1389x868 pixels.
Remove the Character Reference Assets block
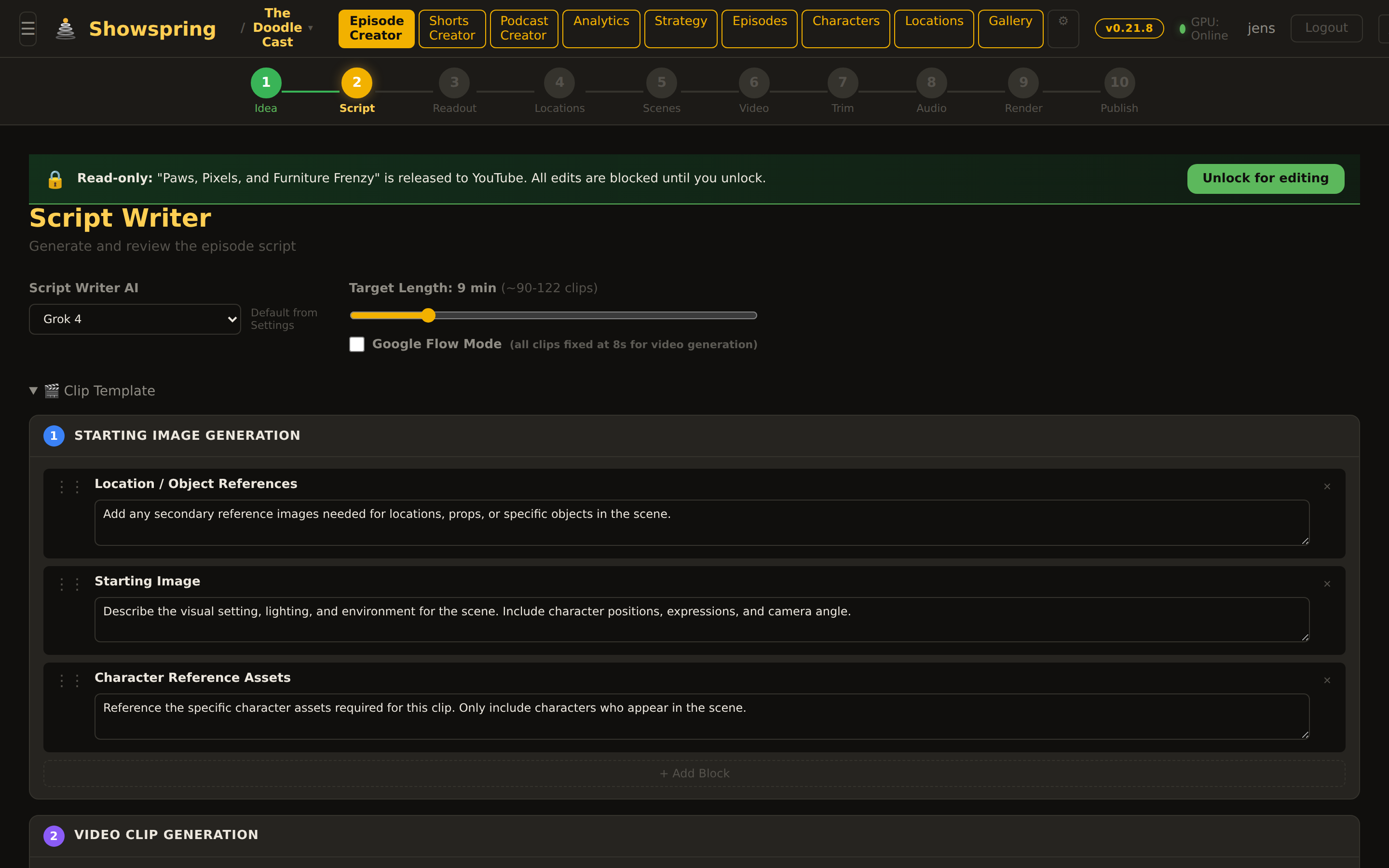tap(1327, 680)
